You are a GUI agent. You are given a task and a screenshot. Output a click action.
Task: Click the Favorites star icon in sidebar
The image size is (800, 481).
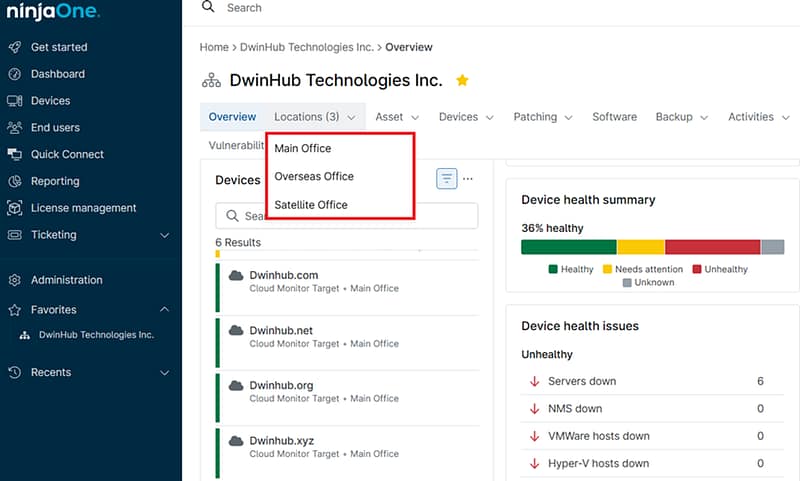pos(15,310)
